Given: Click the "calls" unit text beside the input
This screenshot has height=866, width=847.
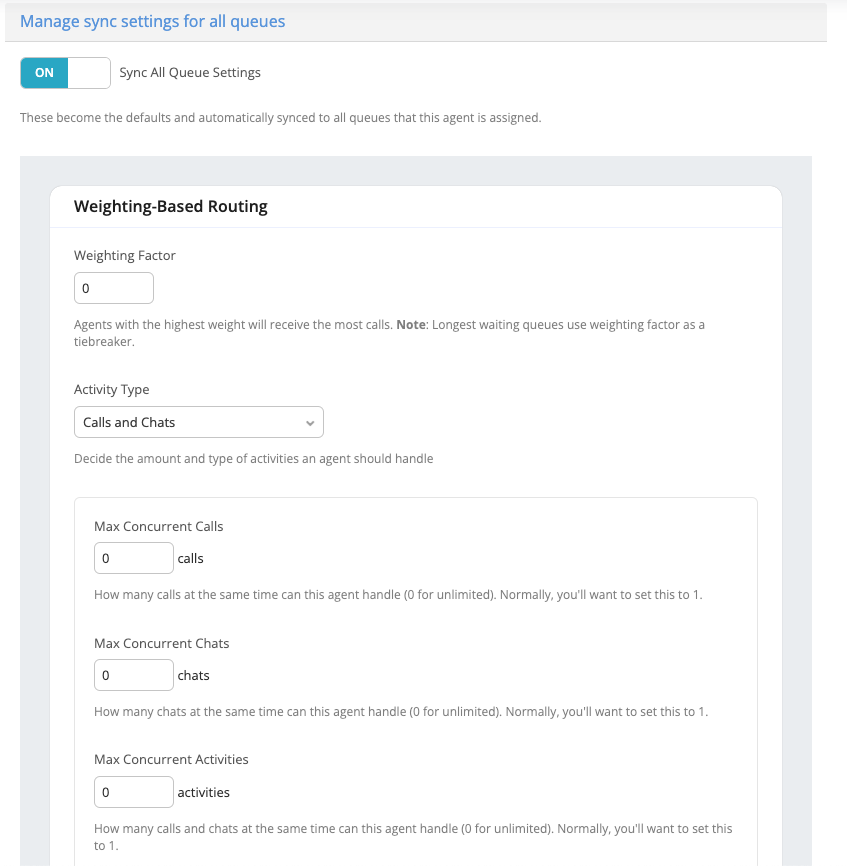Looking at the screenshot, I should [x=190, y=559].
